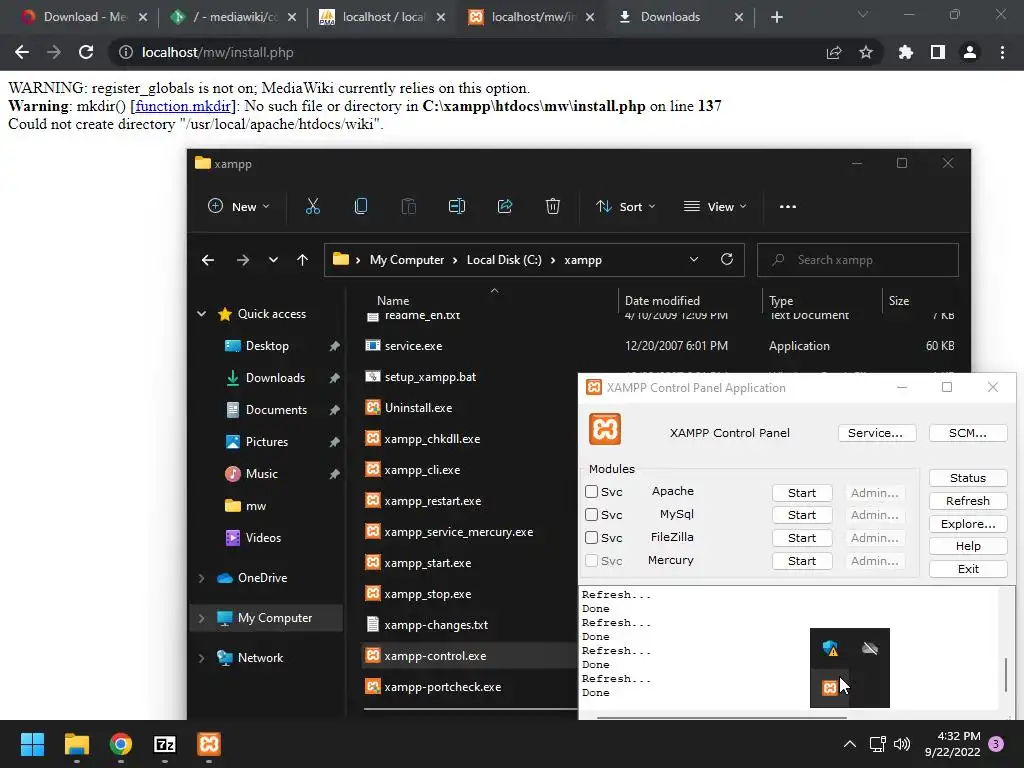Viewport: 1024px width, 768px height.
Task: Click the Cut scissors icon in File Explorer
Action: (x=313, y=206)
